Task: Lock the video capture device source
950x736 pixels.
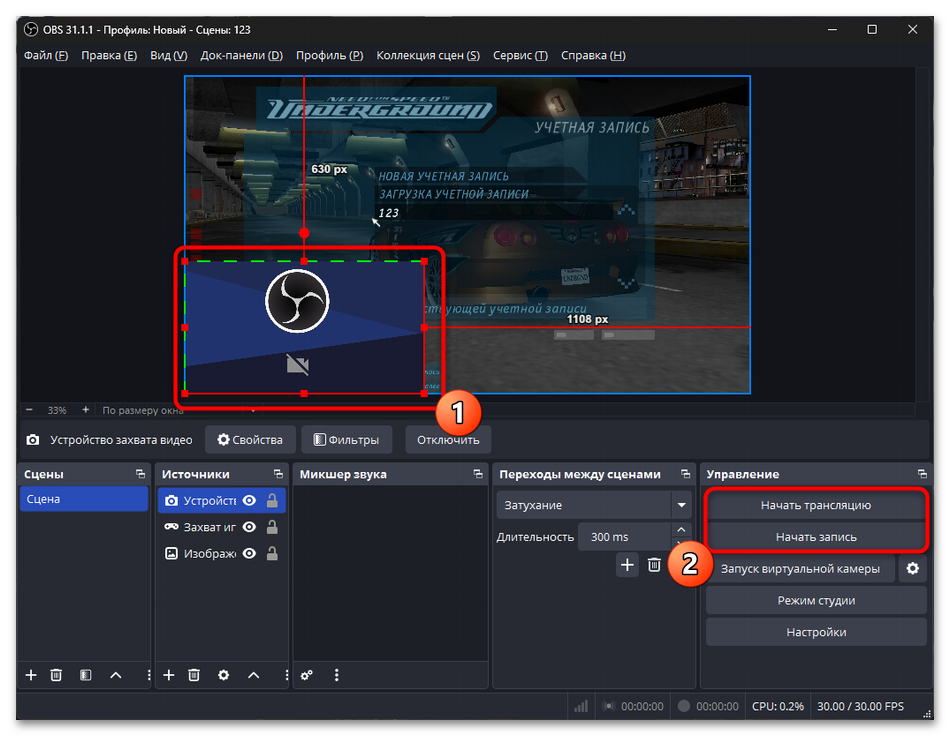Action: [273, 500]
